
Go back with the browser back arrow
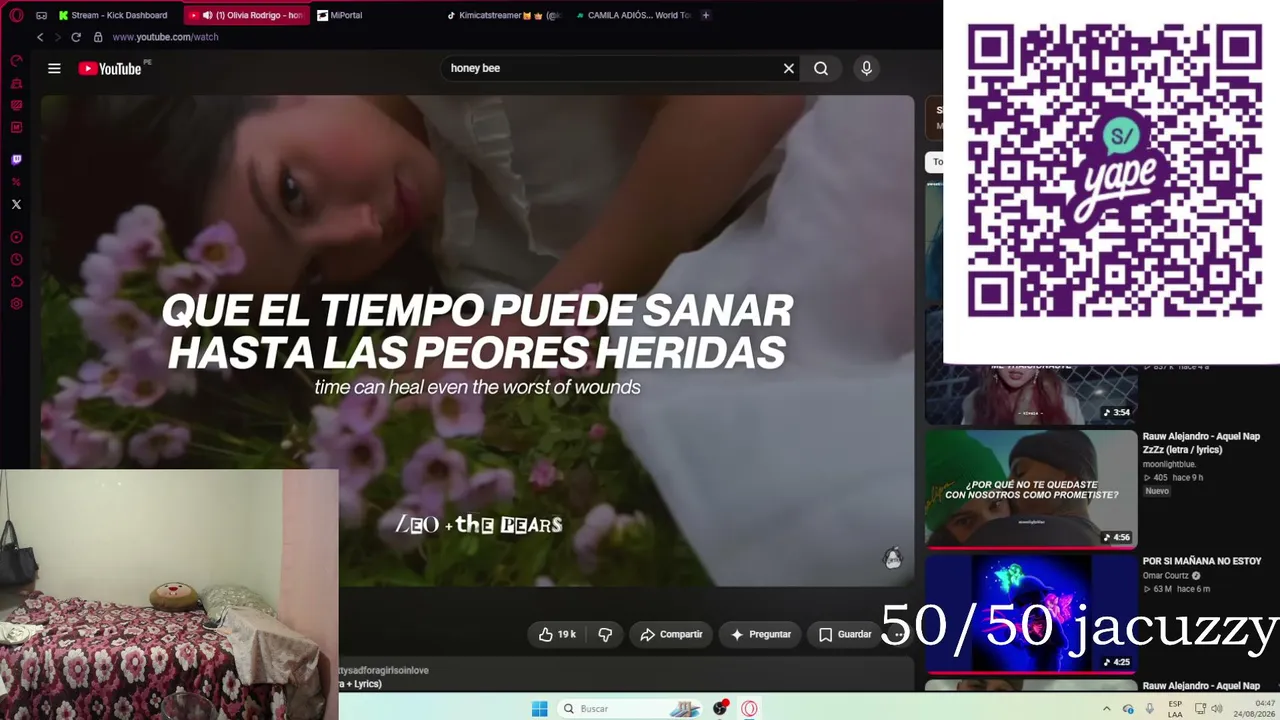(x=40, y=37)
